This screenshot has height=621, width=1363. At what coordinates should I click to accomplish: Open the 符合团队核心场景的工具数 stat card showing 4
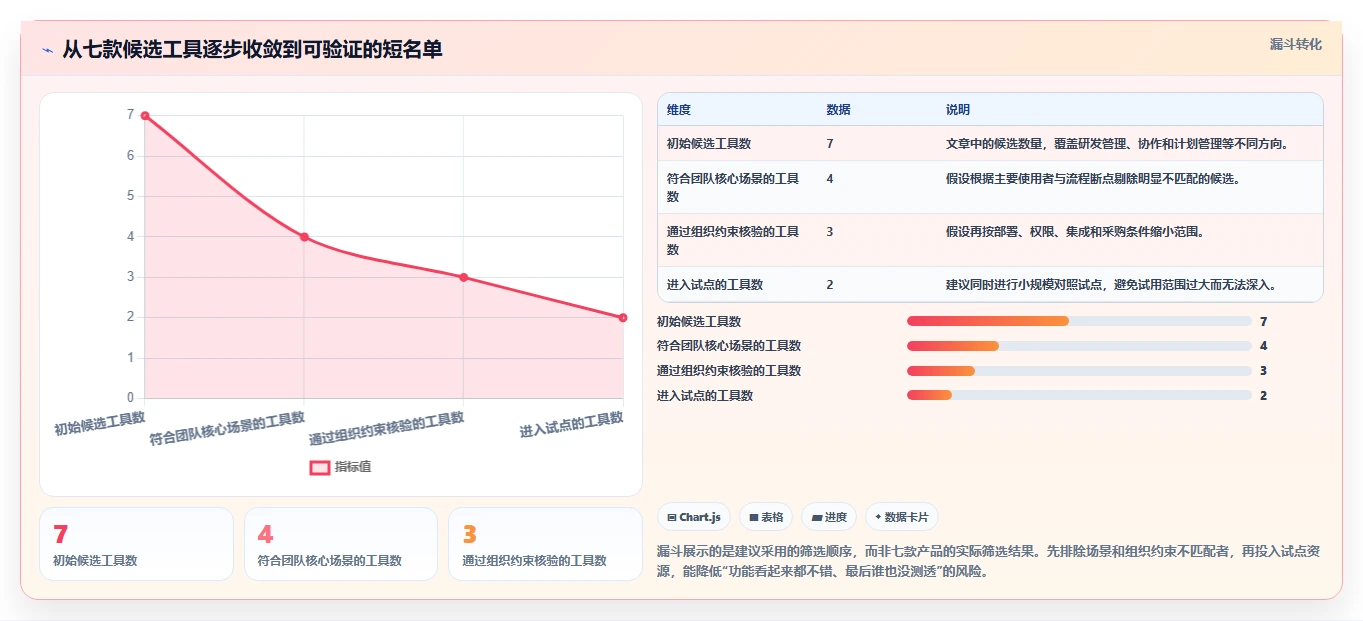[341, 544]
